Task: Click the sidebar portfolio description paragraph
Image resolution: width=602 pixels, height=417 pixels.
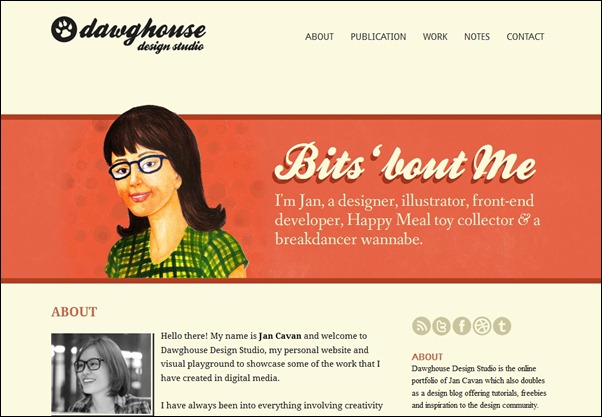Action: pyautogui.click(x=479, y=387)
